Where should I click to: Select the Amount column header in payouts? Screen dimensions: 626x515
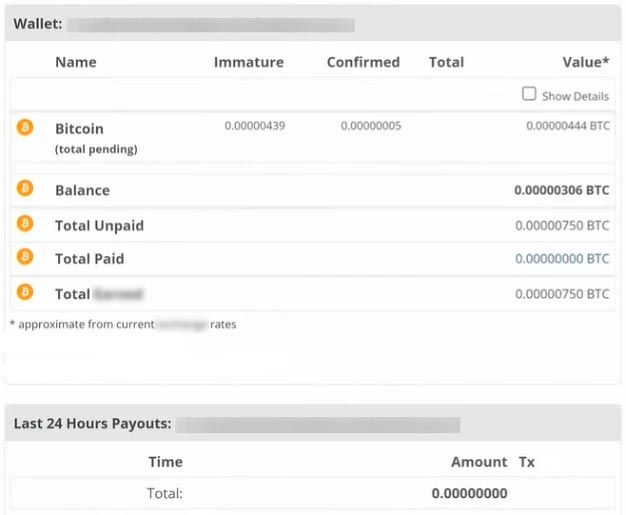479,462
